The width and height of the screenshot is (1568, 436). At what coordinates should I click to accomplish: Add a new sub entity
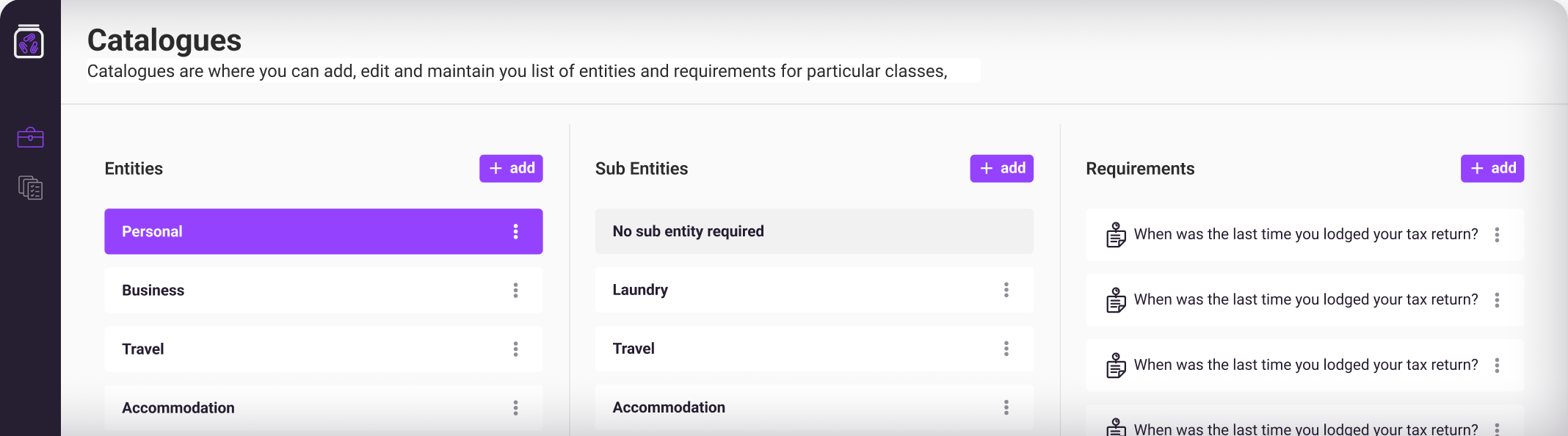[x=1001, y=168]
